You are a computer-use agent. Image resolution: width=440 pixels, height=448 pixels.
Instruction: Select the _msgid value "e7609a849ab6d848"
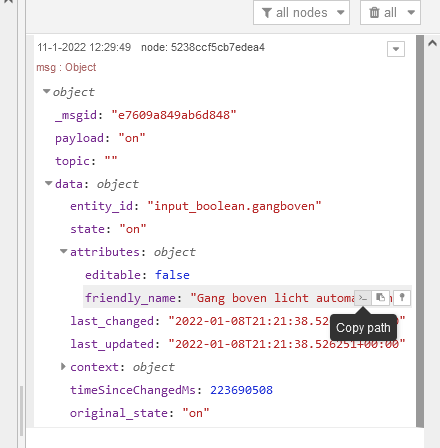point(174,115)
